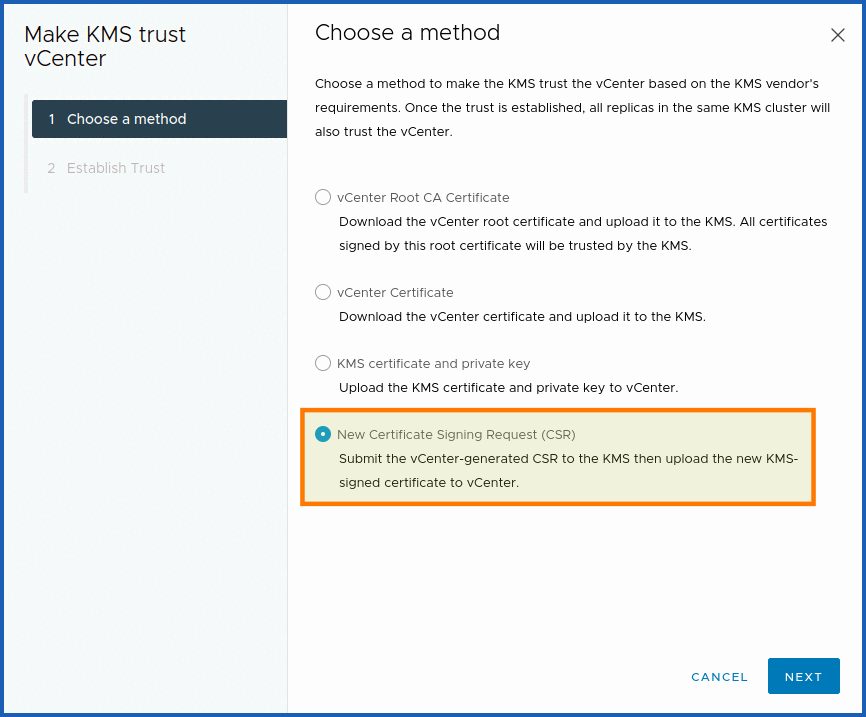Click the highlighted CSR selected radio indicator

click(x=323, y=434)
